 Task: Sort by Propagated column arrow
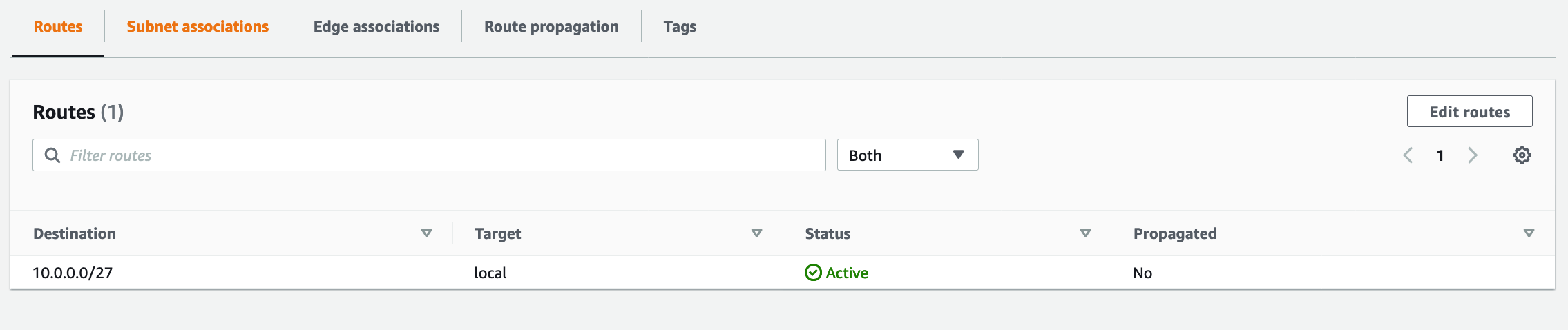click(1529, 233)
